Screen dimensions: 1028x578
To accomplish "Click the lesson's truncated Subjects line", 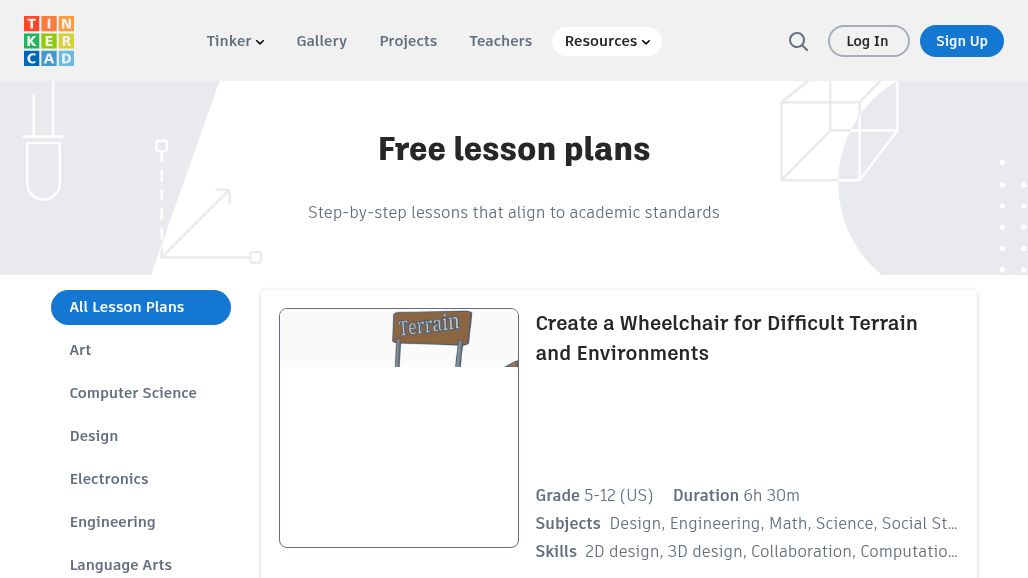I will pos(746,524).
